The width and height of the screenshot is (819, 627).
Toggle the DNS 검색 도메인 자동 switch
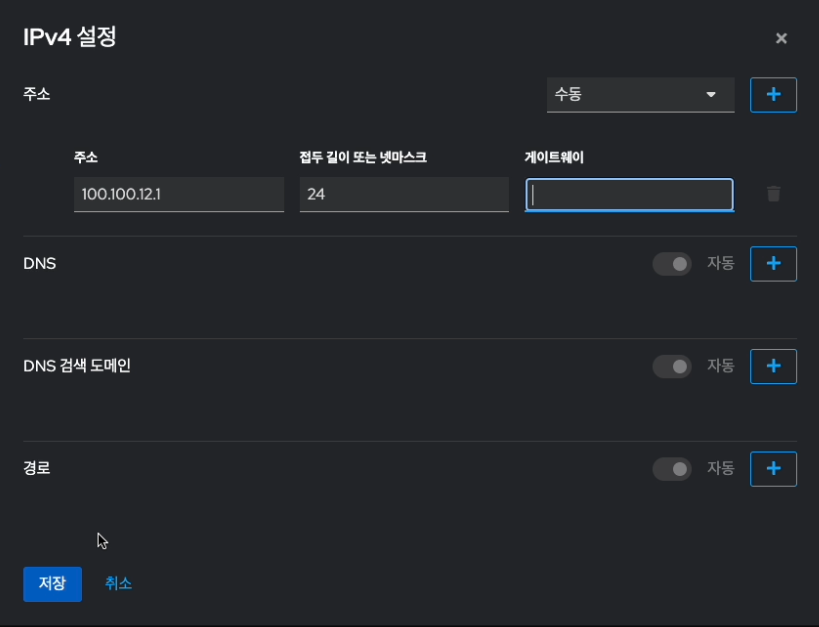point(672,366)
